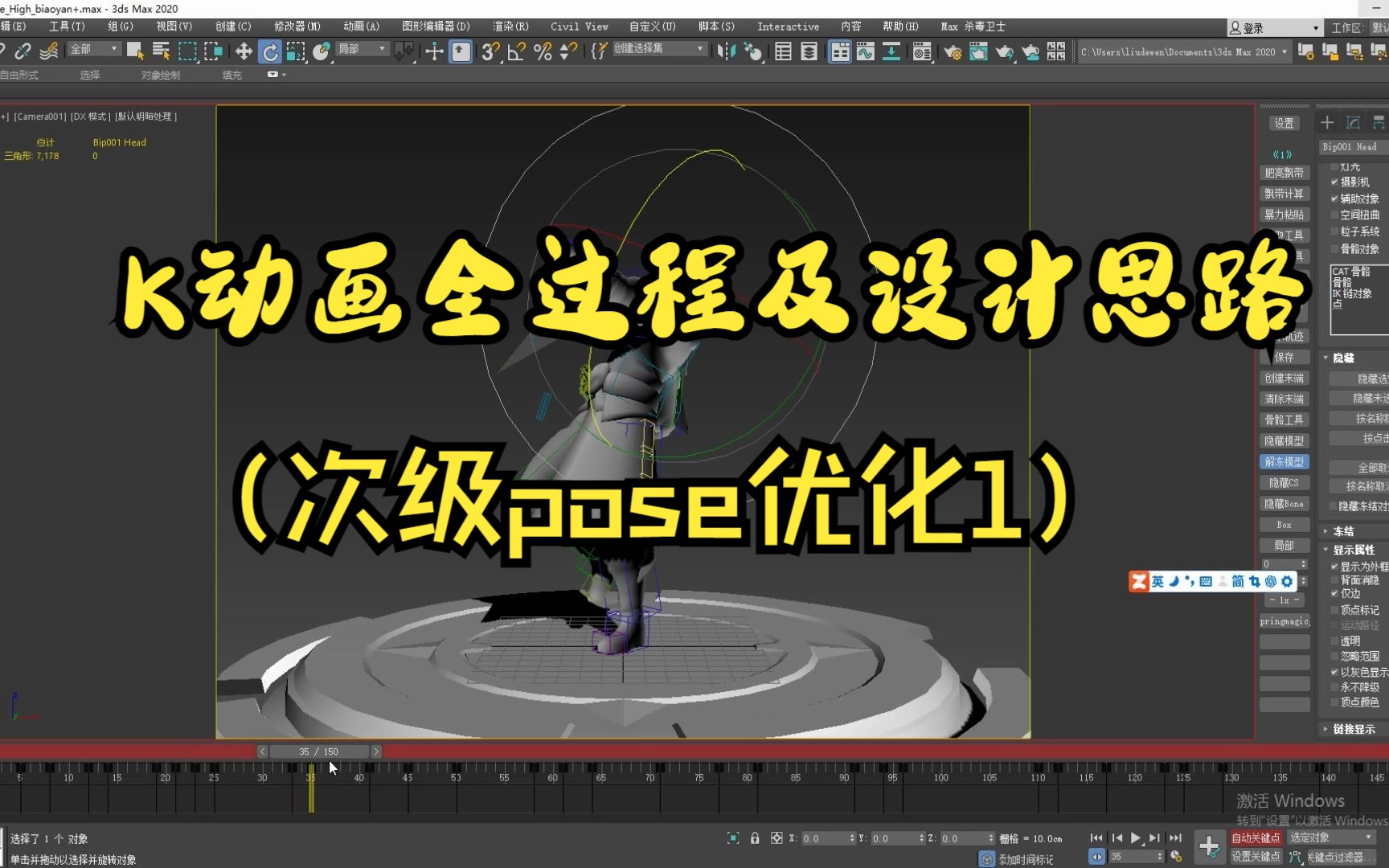Click the Mirror tool icon

point(726,51)
